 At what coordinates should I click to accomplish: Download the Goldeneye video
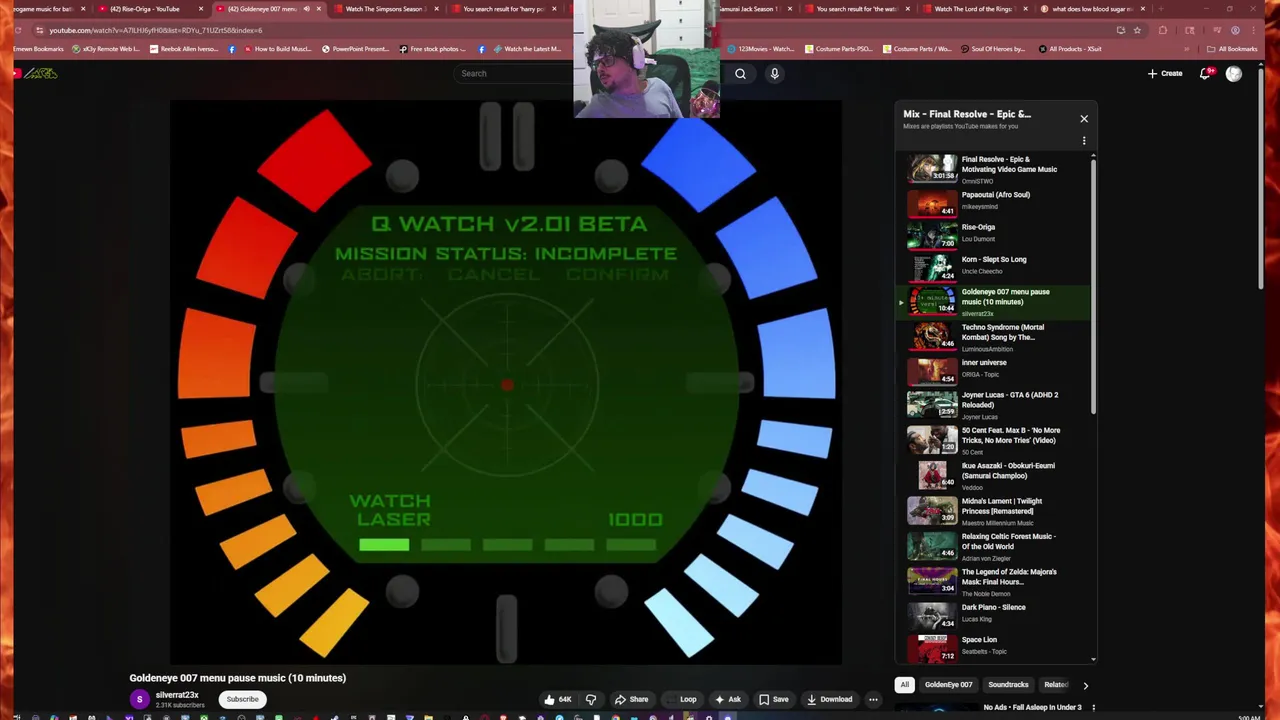tap(830, 700)
